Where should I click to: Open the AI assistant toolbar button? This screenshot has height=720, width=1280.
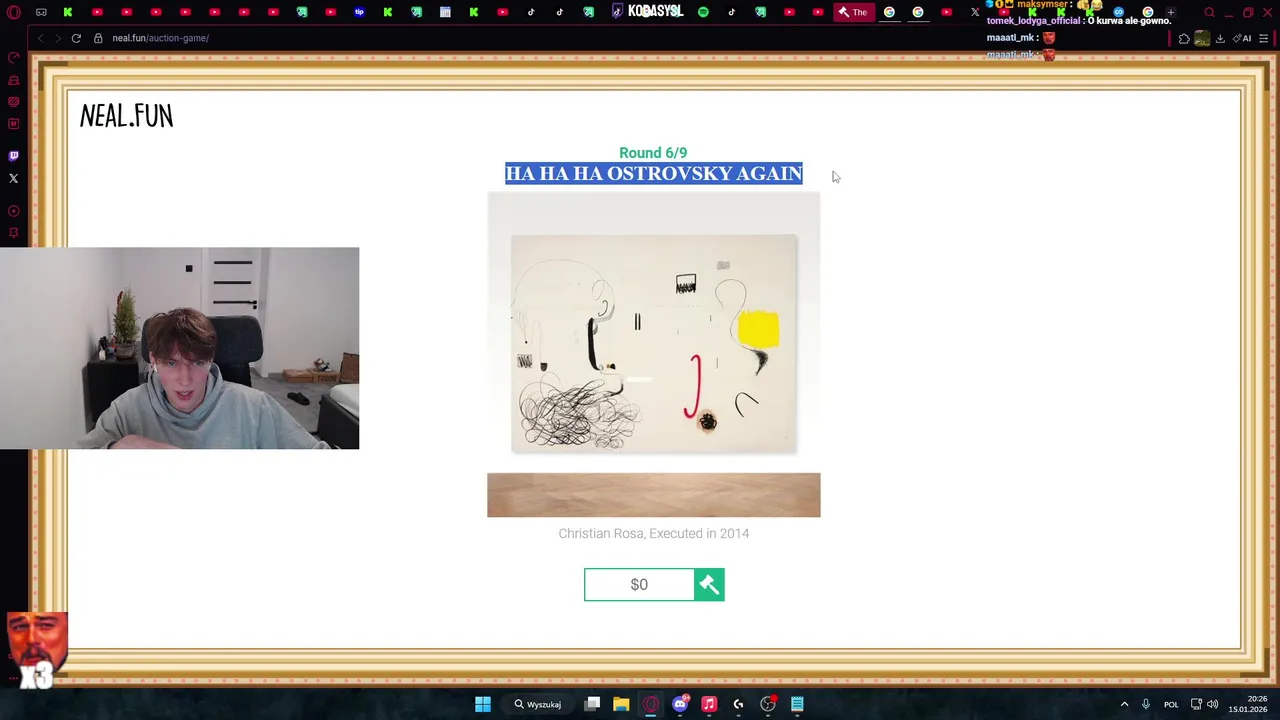click(x=1242, y=38)
